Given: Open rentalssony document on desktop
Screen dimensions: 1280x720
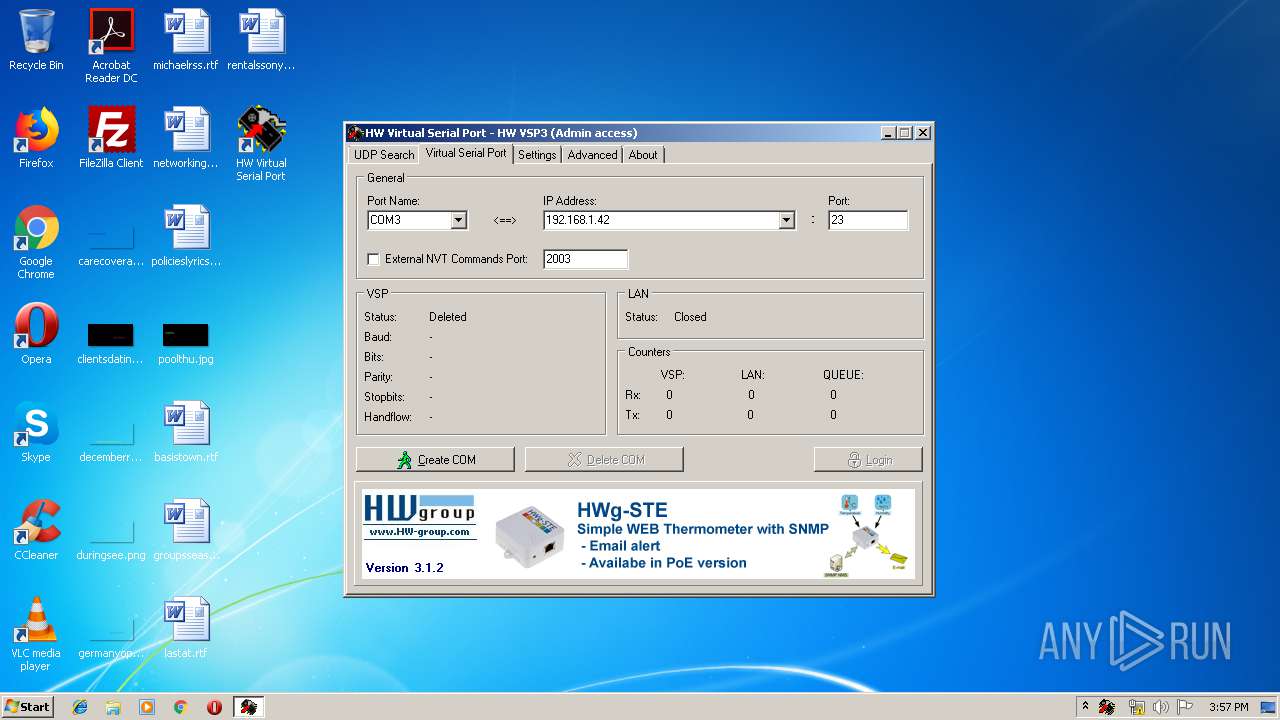Looking at the screenshot, I should (x=261, y=40).
